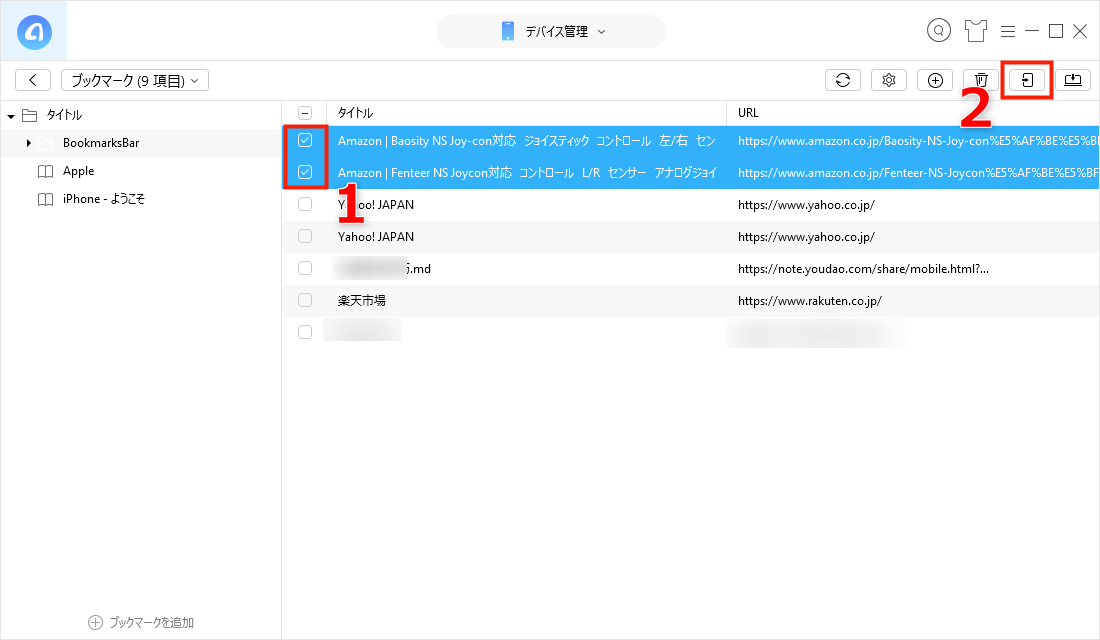Check the second Yahoo! JAPAN row checkbox
Image resolution: width=1100 pixels, height=640 pixels.
point(305,236)
